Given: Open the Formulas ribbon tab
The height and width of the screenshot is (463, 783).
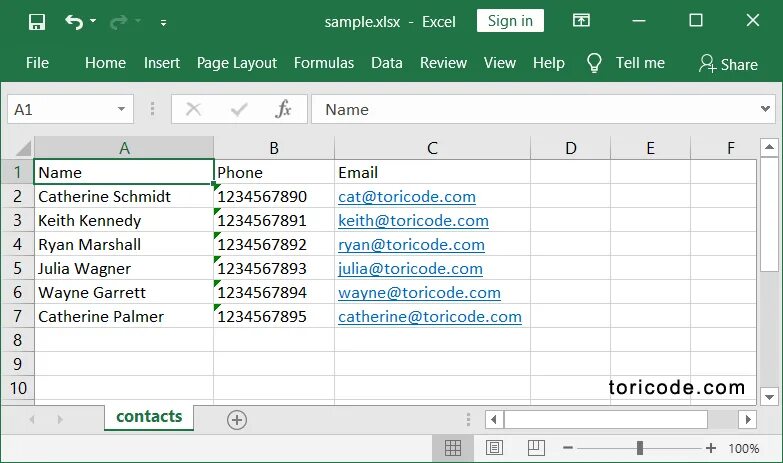Looking at the screenshot, I should [324, 63].
